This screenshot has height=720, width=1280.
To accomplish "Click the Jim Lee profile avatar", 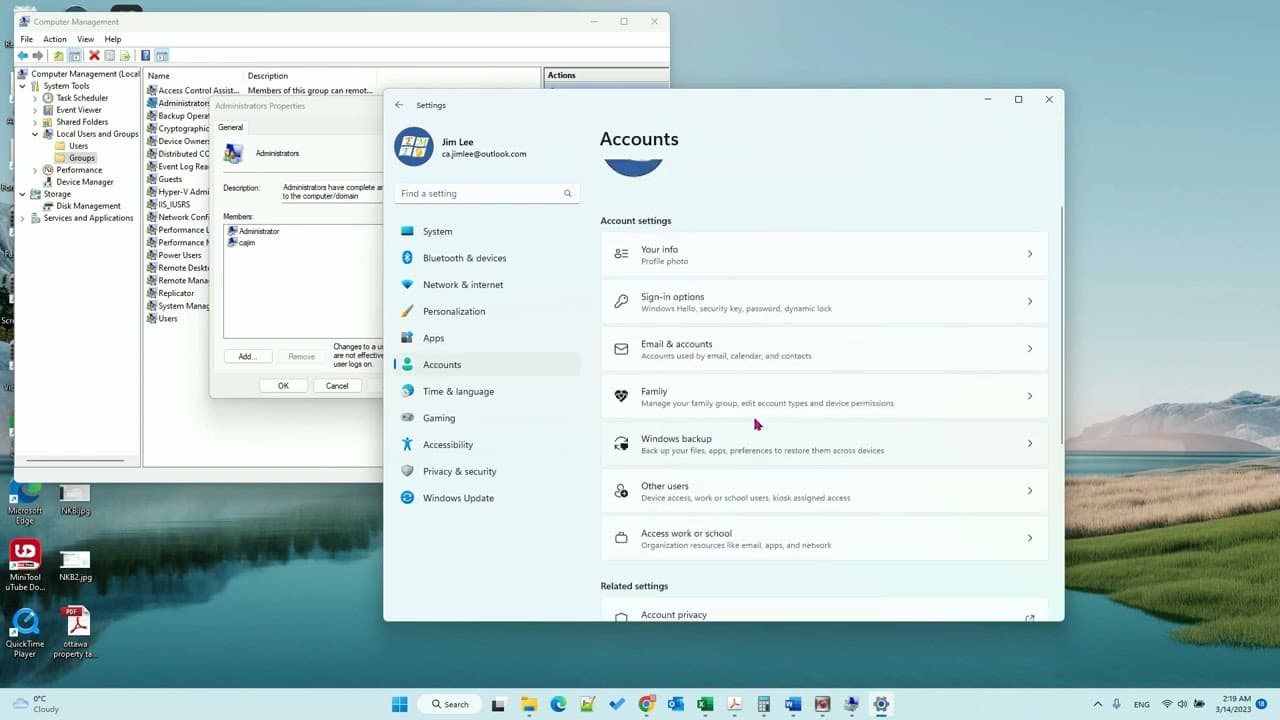I will [x=414, y=147].
